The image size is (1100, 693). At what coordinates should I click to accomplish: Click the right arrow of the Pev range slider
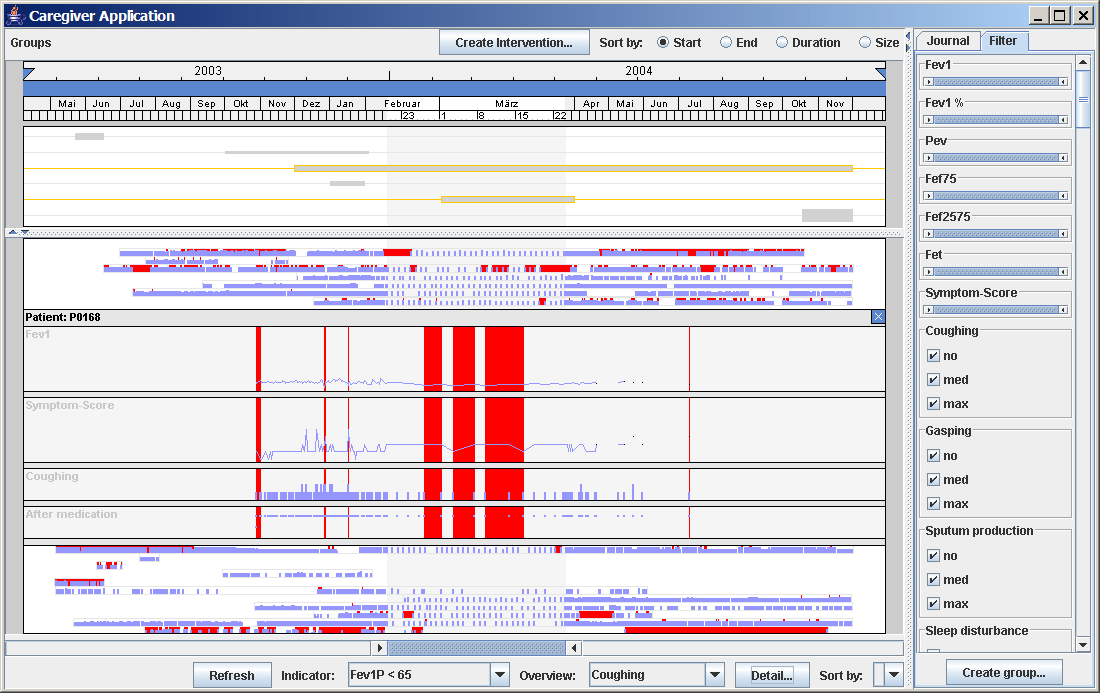1063,158
